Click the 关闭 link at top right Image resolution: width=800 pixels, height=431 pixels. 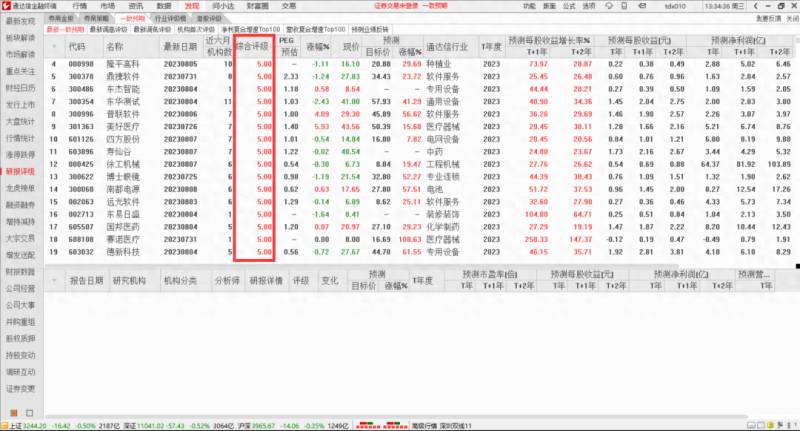point(792,18)
